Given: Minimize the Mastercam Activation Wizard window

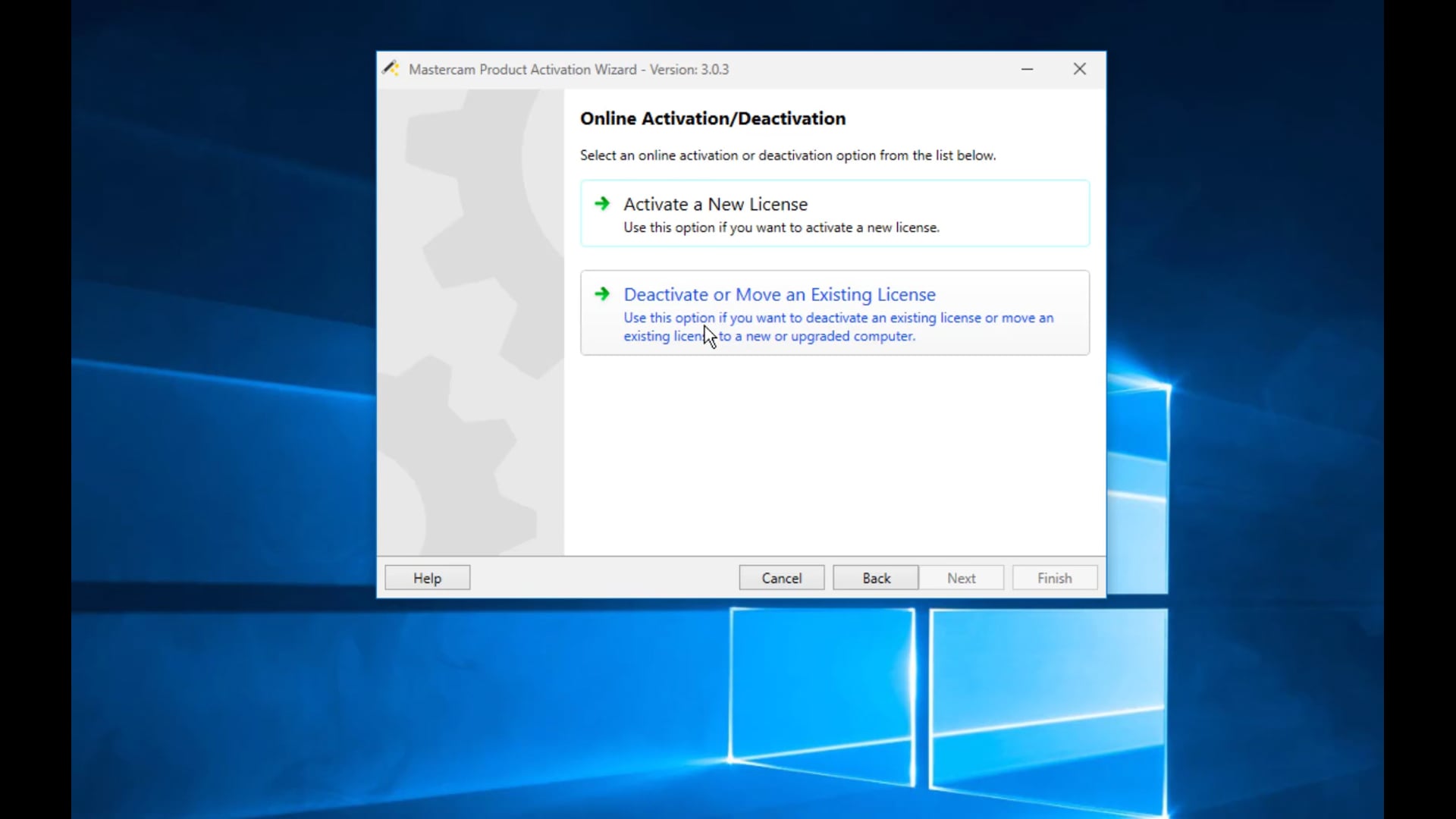Looking at the screenshot, I should click(x=1028, y=69).
